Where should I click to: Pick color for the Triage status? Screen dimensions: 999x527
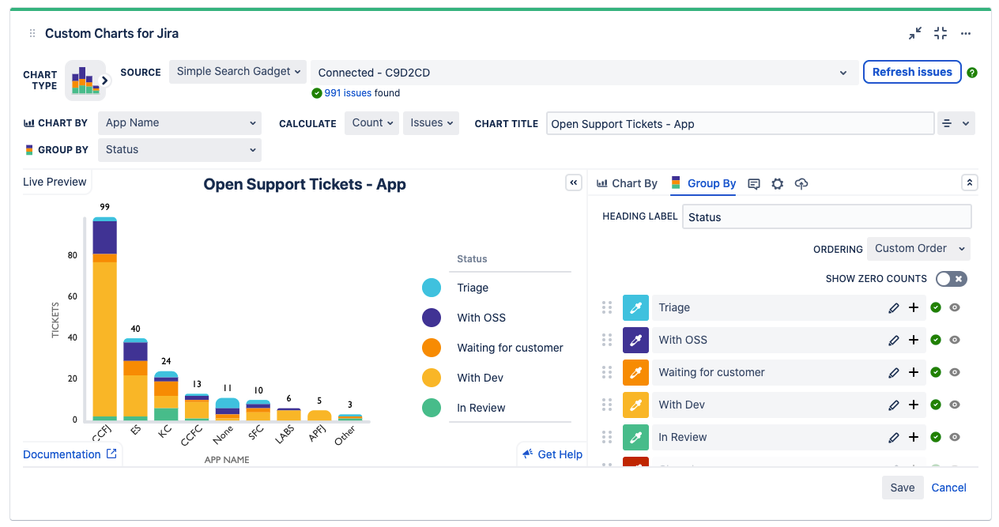click(x=635, y=308)
